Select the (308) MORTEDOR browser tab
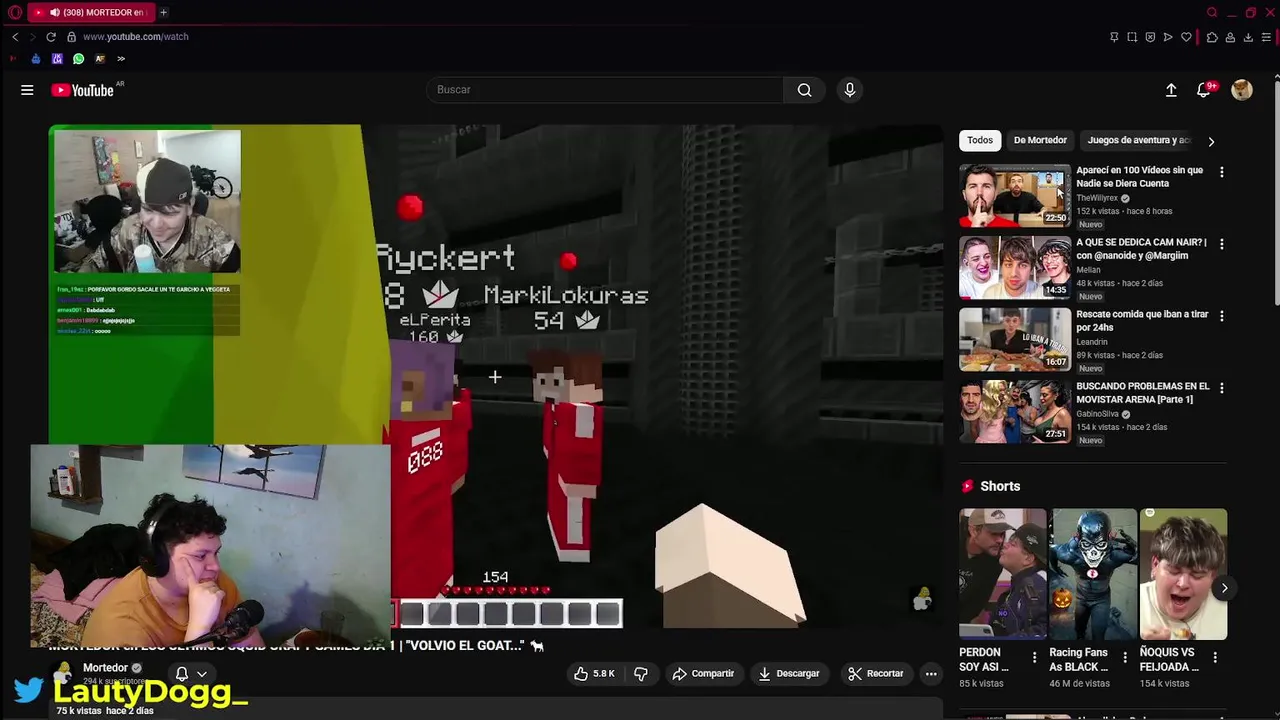The height and width of the screenshot is (720, 1280). click(x=89, y=12)
